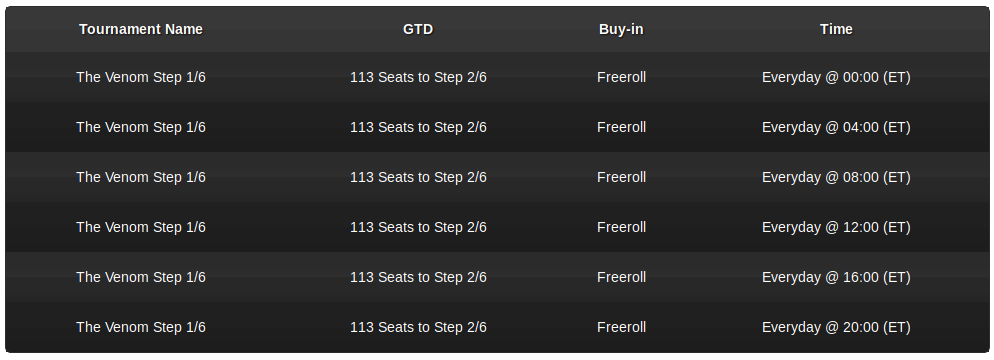Click the Buy-in column header
The height and width of the screenshot is (360, 994).
621,29
